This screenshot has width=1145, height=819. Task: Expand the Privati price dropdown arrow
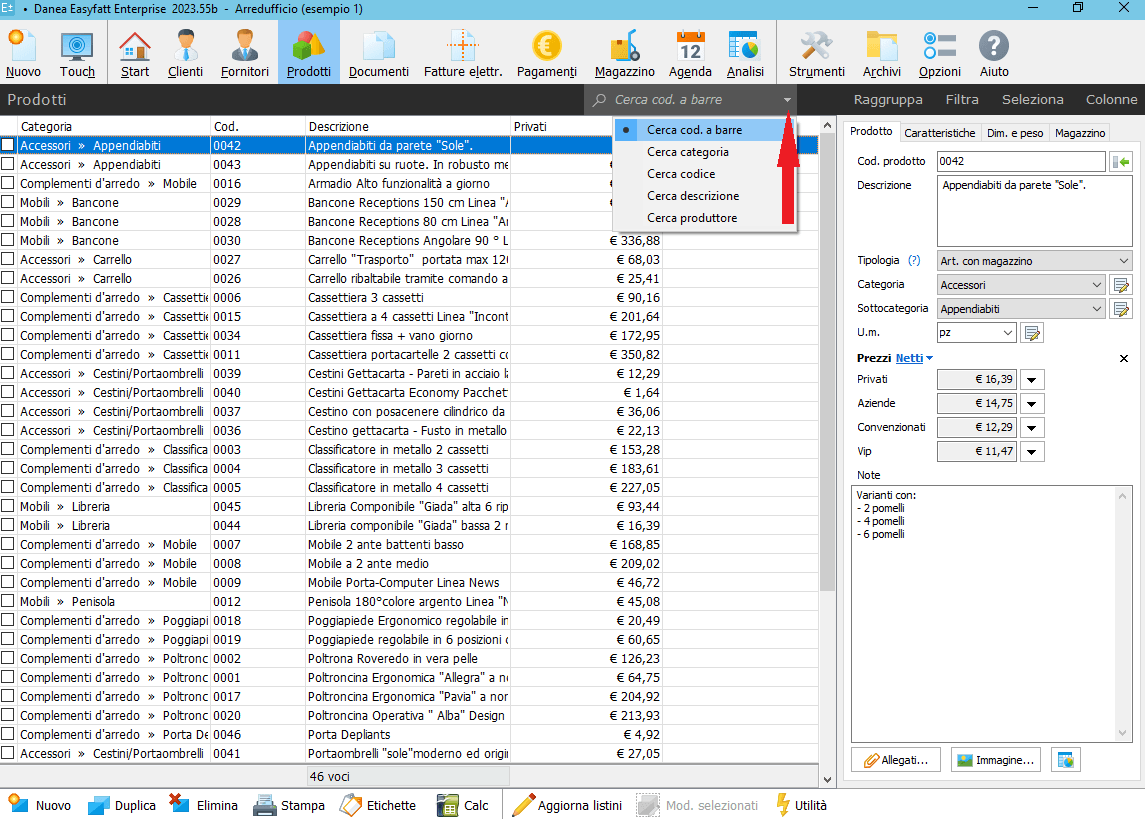coord(1032,380)
